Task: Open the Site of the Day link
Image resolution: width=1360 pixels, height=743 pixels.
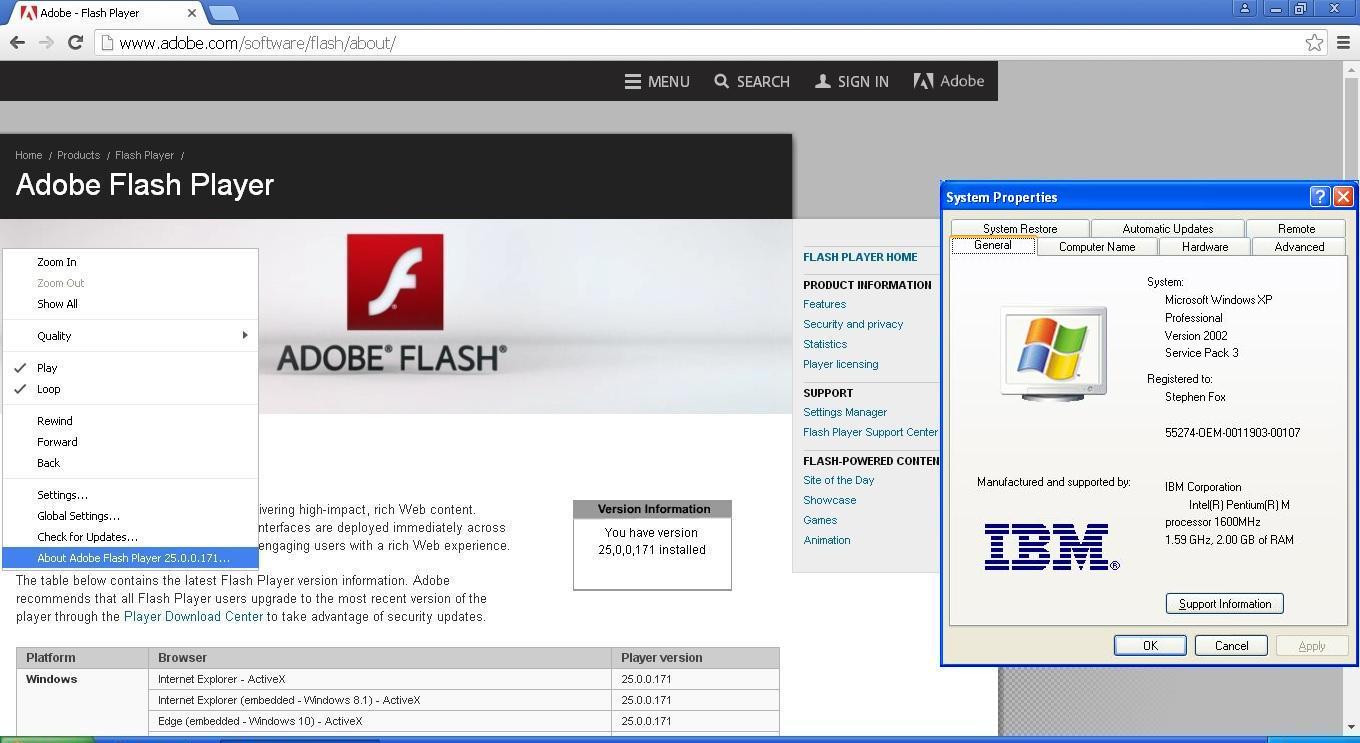Action: pos(838,480)
